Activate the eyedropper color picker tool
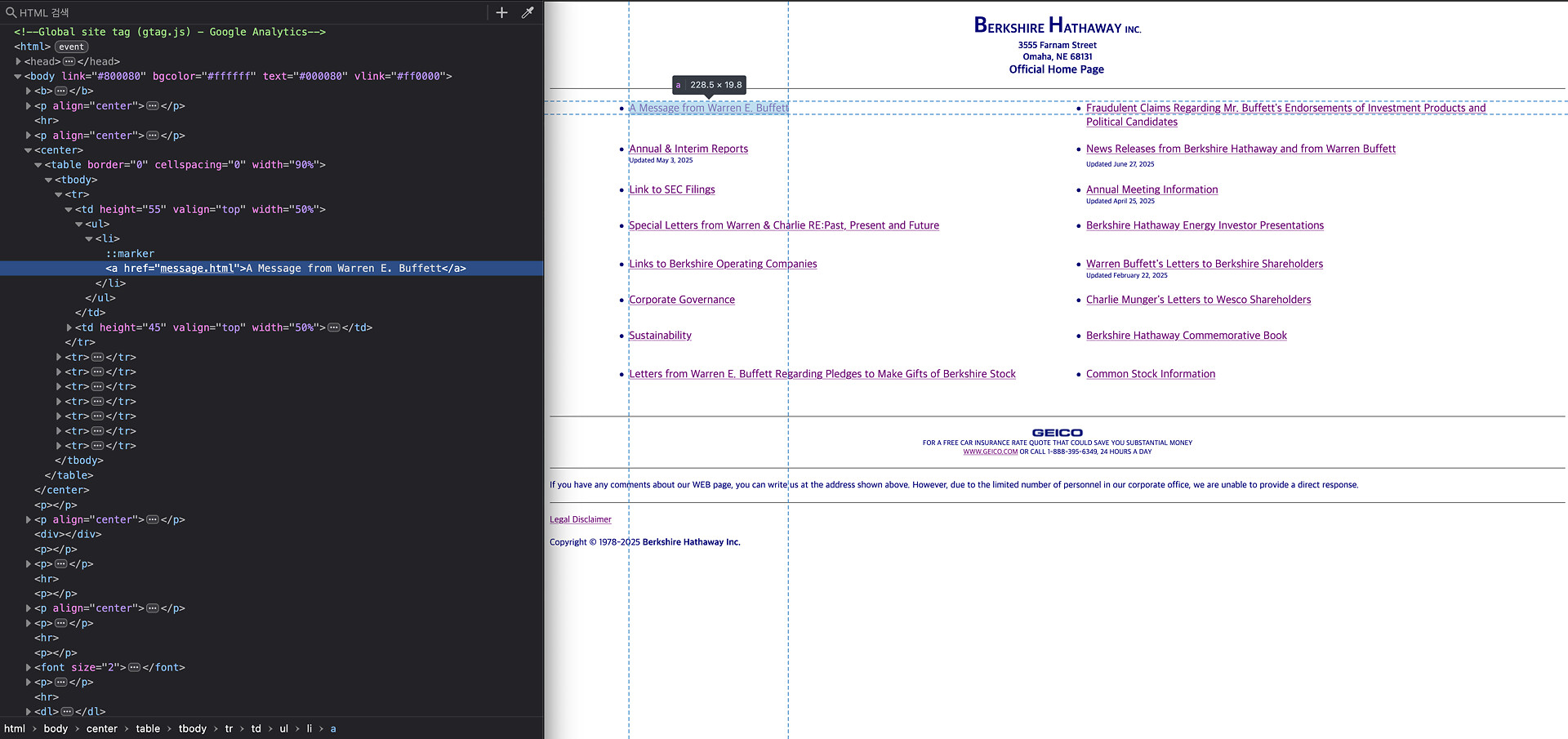The image size is (1568, 739). point(528,12)
